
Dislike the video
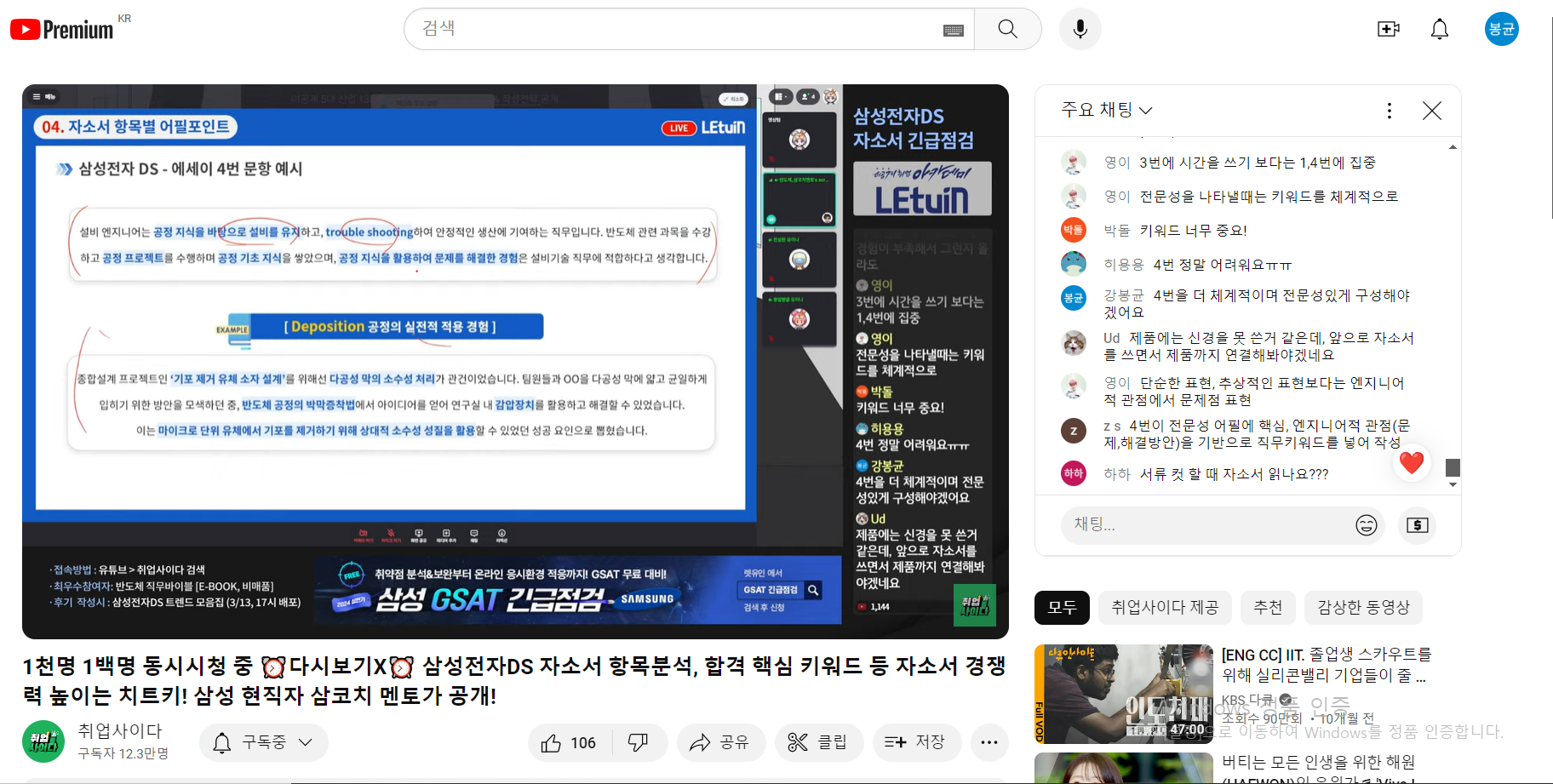638,743
